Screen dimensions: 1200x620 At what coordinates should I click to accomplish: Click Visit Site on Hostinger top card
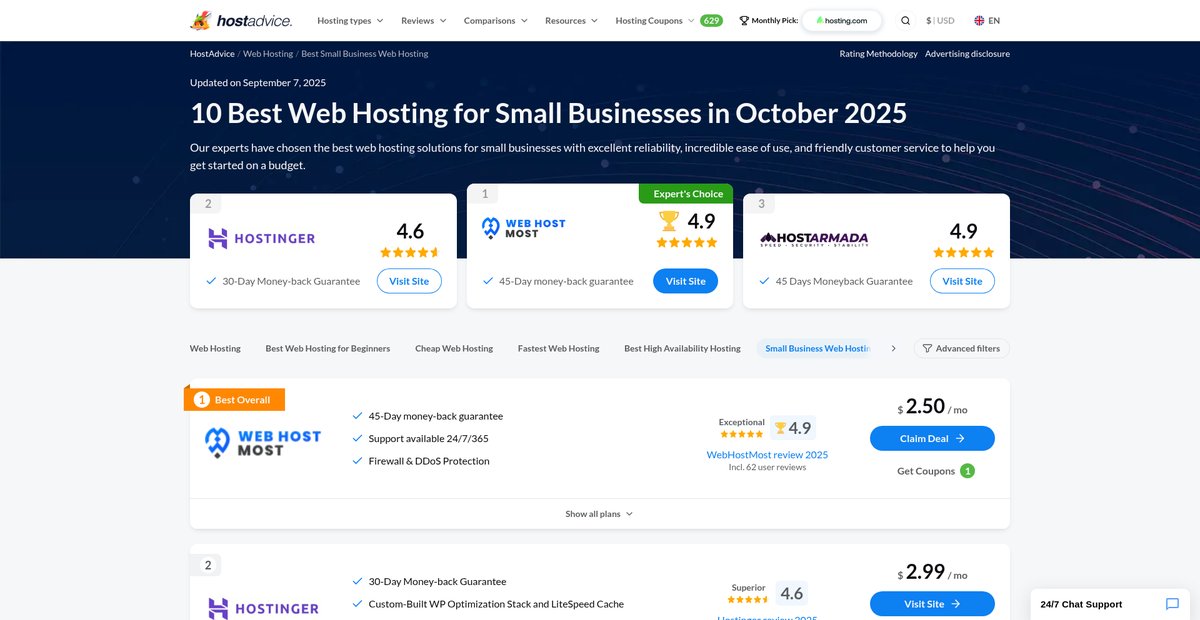tap(409, 281)
